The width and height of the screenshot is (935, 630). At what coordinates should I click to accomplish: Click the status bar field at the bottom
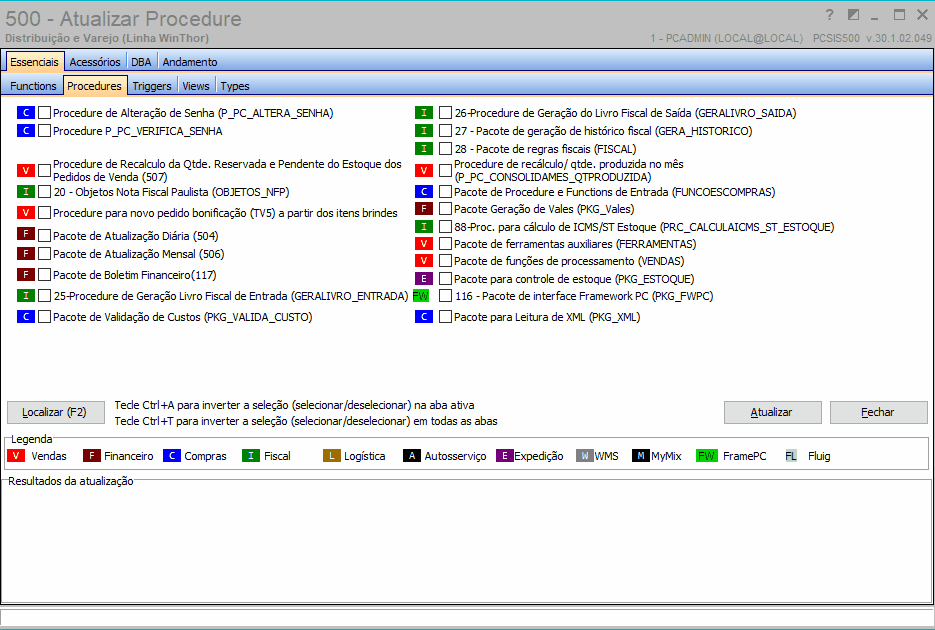[467, 617]
